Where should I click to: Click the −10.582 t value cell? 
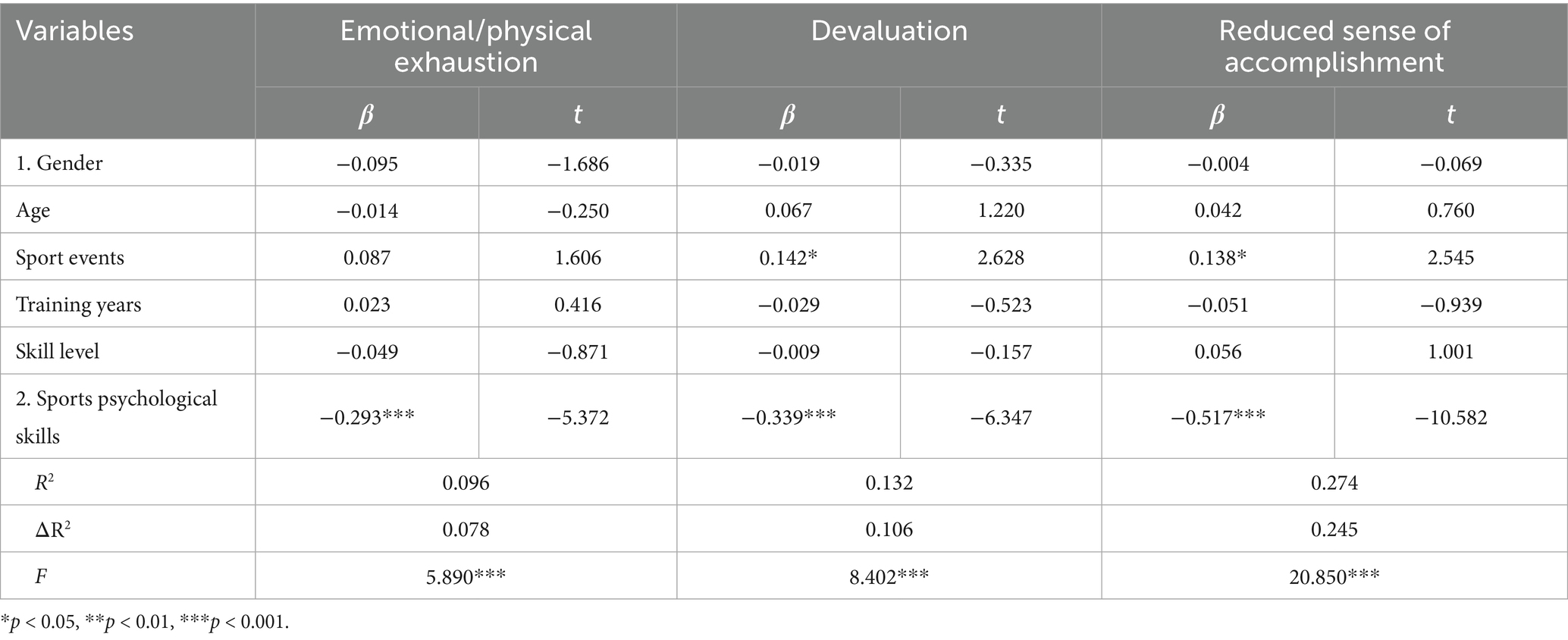pos(1450,416)
